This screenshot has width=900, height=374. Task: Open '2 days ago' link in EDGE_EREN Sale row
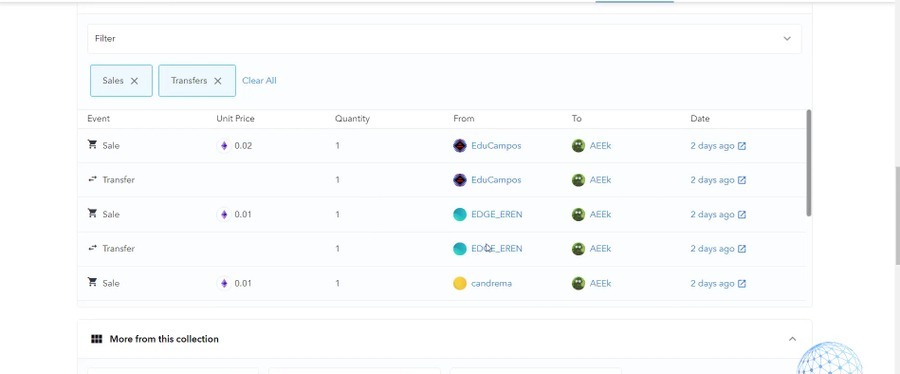pyautogui.click(x=712, y=215)
